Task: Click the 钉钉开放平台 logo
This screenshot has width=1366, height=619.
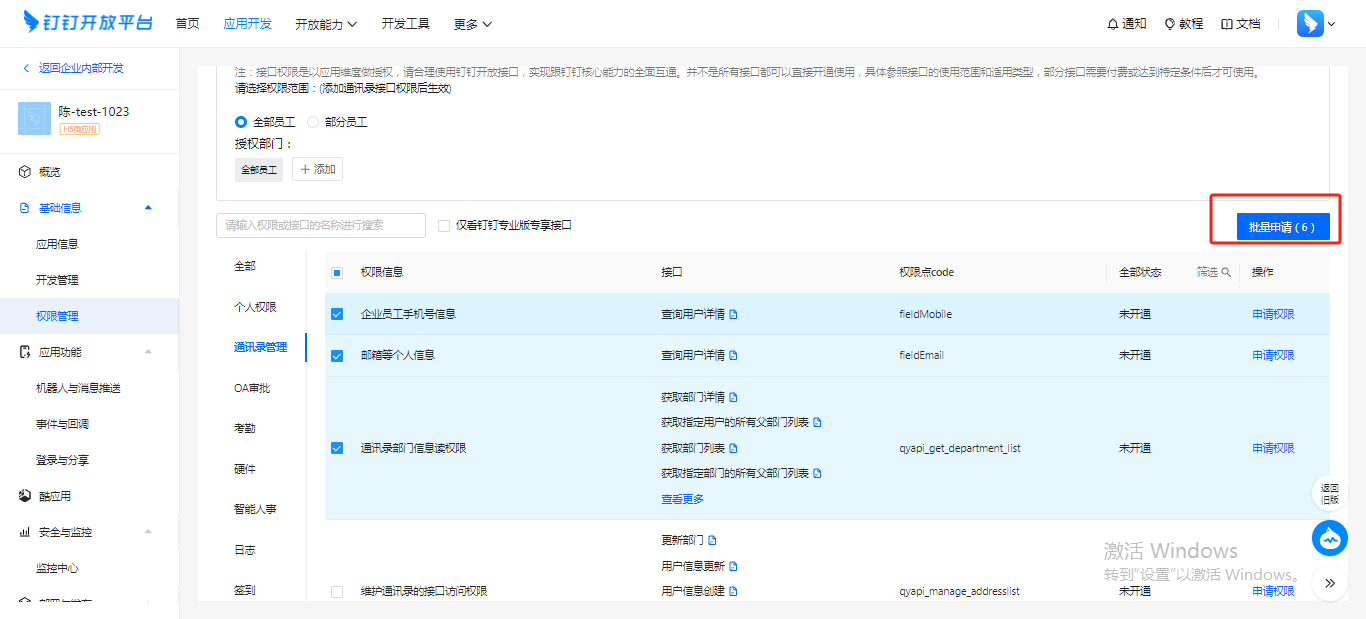Action: [x=88, y=23]
